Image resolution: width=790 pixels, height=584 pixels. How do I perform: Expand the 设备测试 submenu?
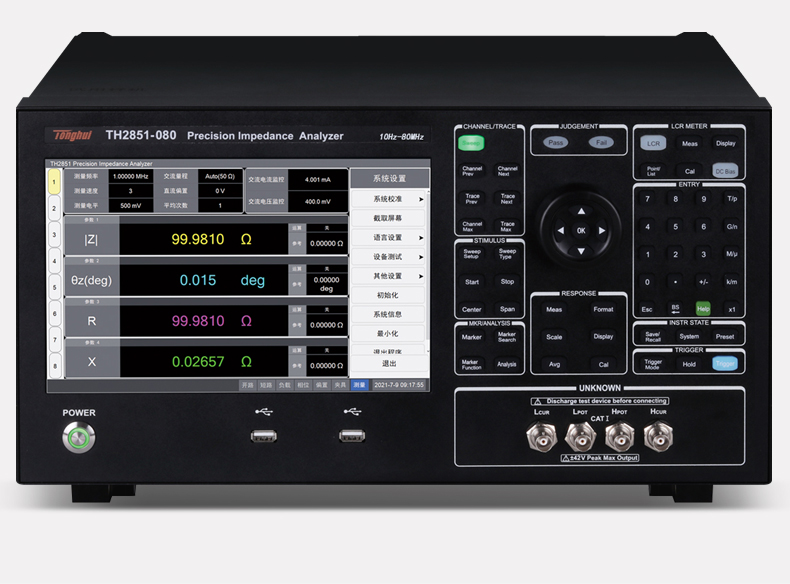pos(388,256)
